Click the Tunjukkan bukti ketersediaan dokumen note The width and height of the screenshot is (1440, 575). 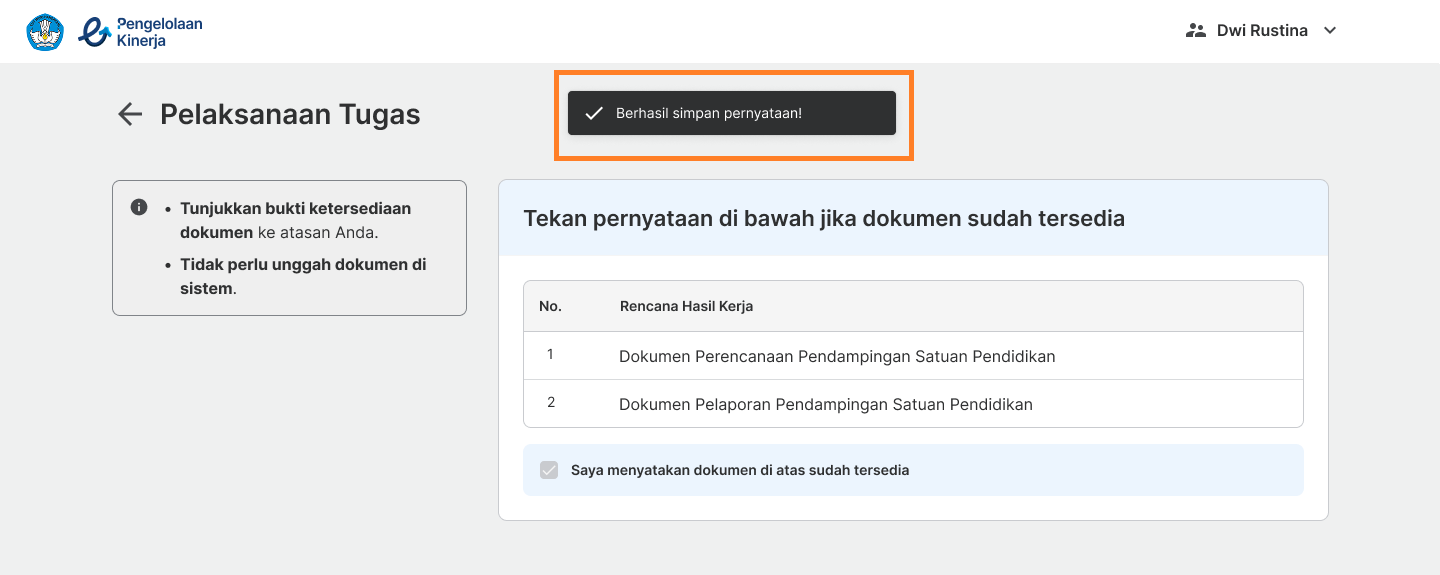click(x=295, y=220)
